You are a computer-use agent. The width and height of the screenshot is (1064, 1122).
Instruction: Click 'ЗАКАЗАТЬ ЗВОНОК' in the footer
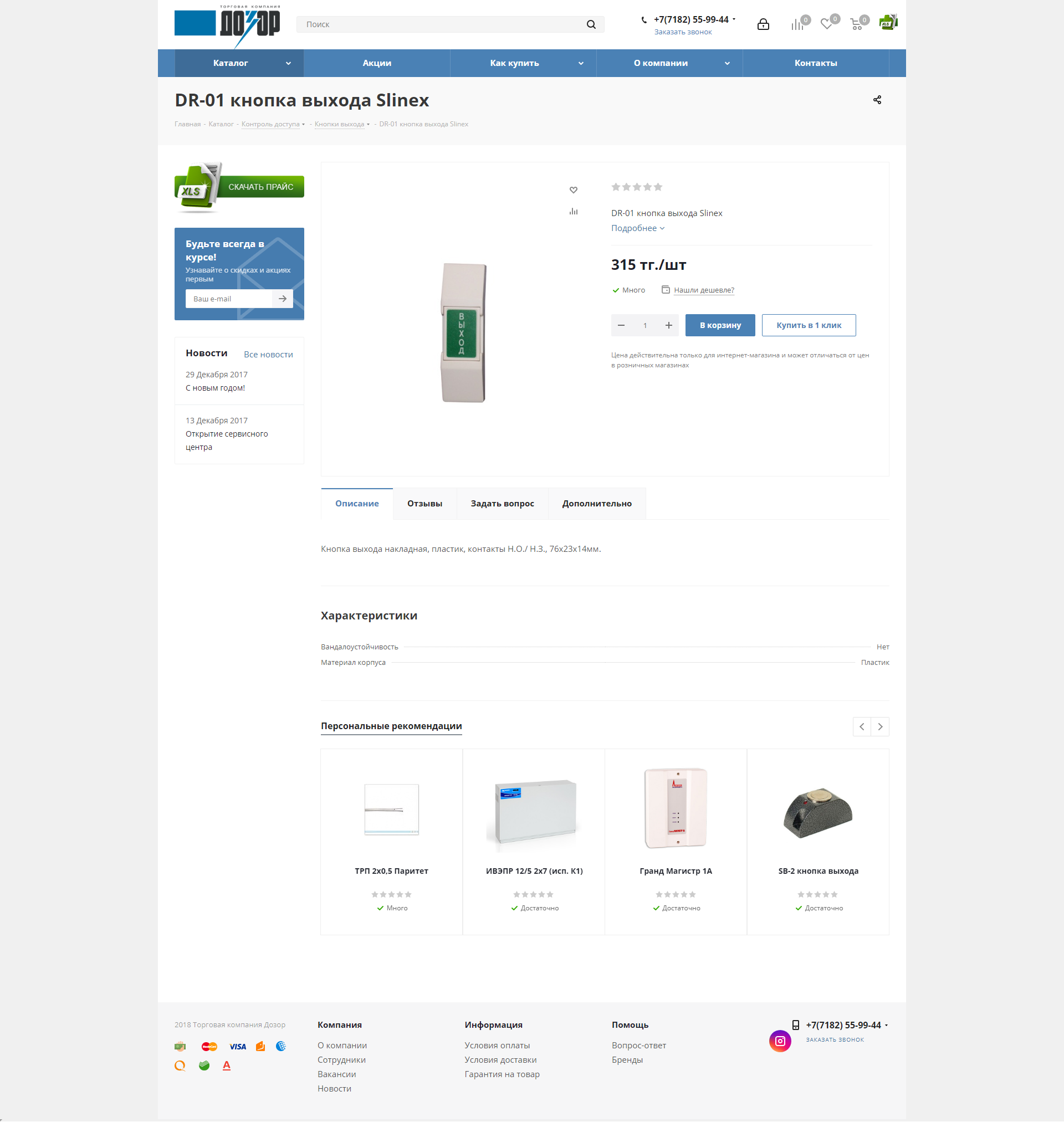tap(835, 1040)
